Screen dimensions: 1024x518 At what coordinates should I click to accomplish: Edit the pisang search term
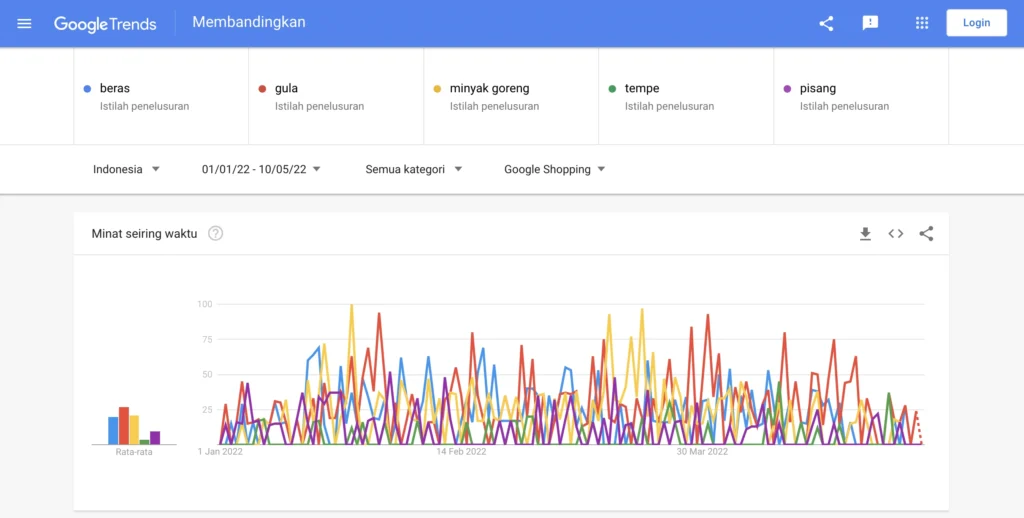[x=861, y=96]
